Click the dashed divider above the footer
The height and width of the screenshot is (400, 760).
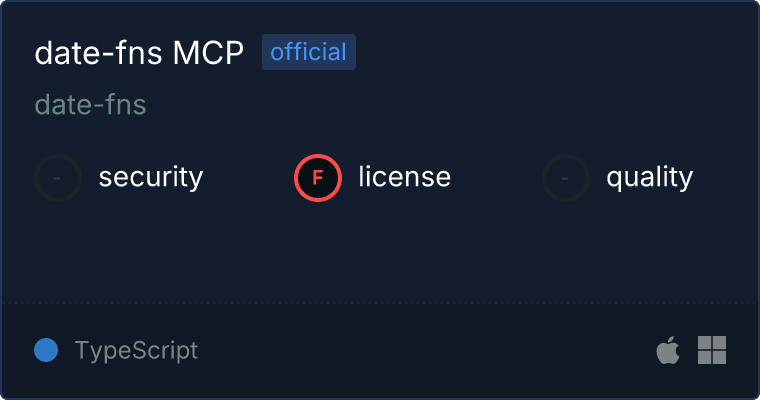(x=380, y=303)
